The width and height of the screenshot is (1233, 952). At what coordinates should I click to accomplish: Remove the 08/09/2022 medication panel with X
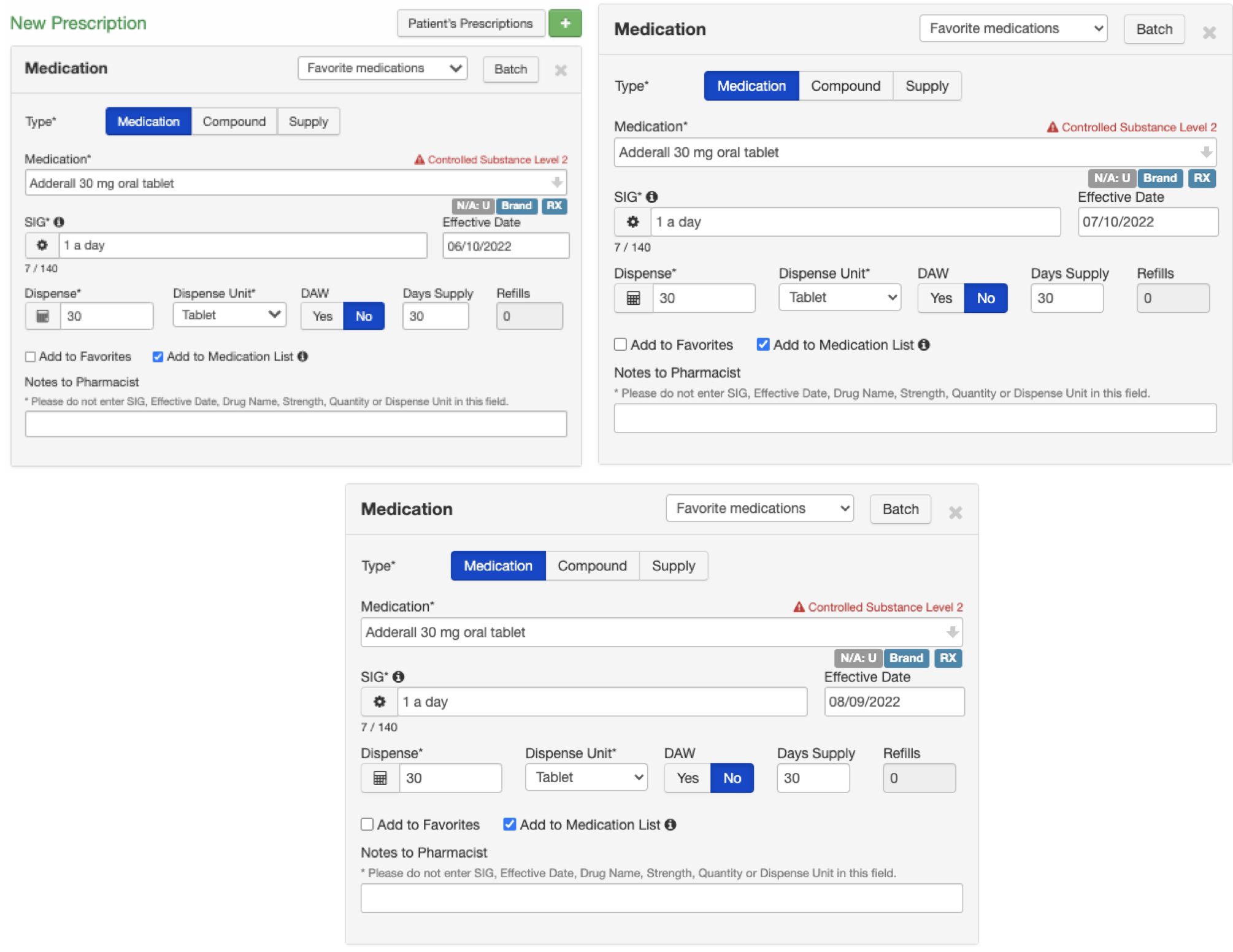(x=955, y=512)
